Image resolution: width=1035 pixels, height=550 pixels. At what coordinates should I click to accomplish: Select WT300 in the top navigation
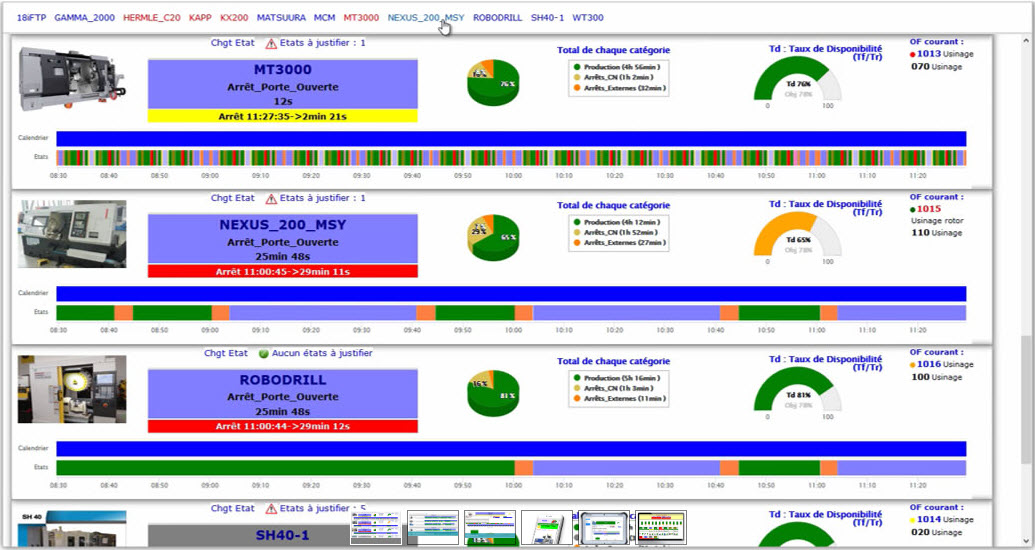pos(588,18)
